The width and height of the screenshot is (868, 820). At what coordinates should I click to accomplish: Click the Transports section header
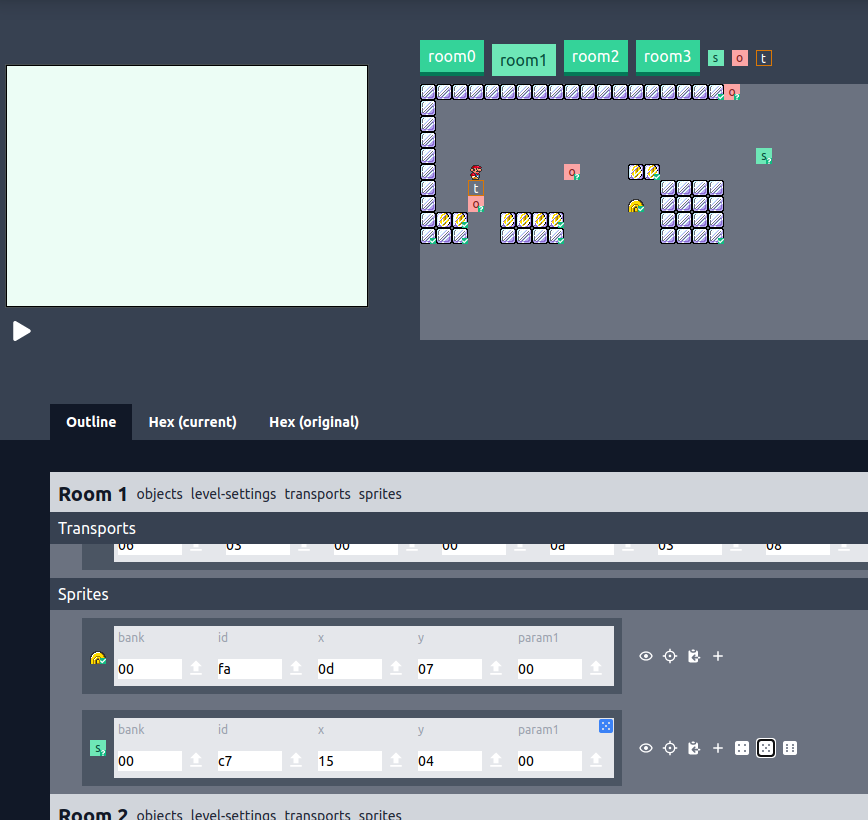click(459, 528)
